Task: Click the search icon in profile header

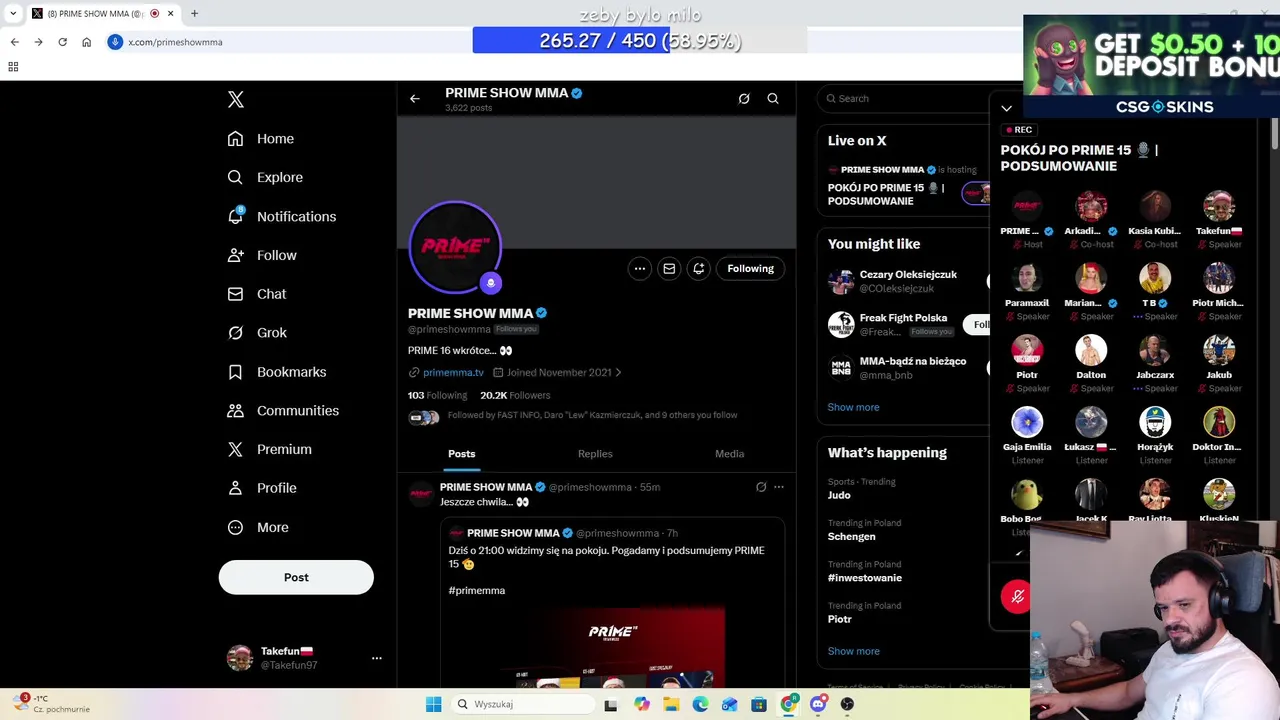Action: pos(773,98)
